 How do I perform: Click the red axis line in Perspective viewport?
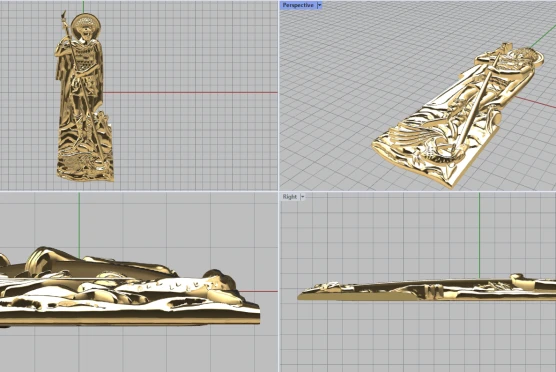point(535,101)
